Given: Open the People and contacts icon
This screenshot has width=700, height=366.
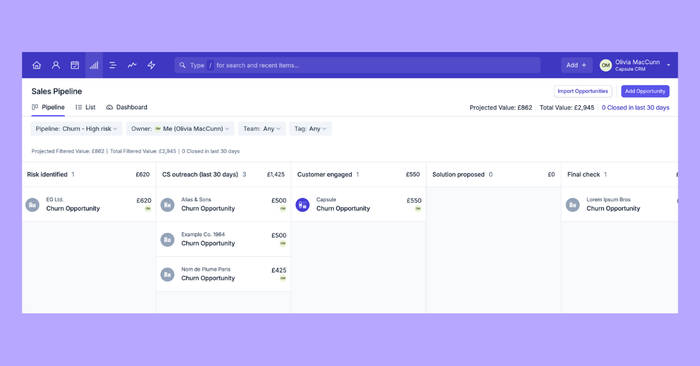Looking at the screenshot, I should pos(56,65).
